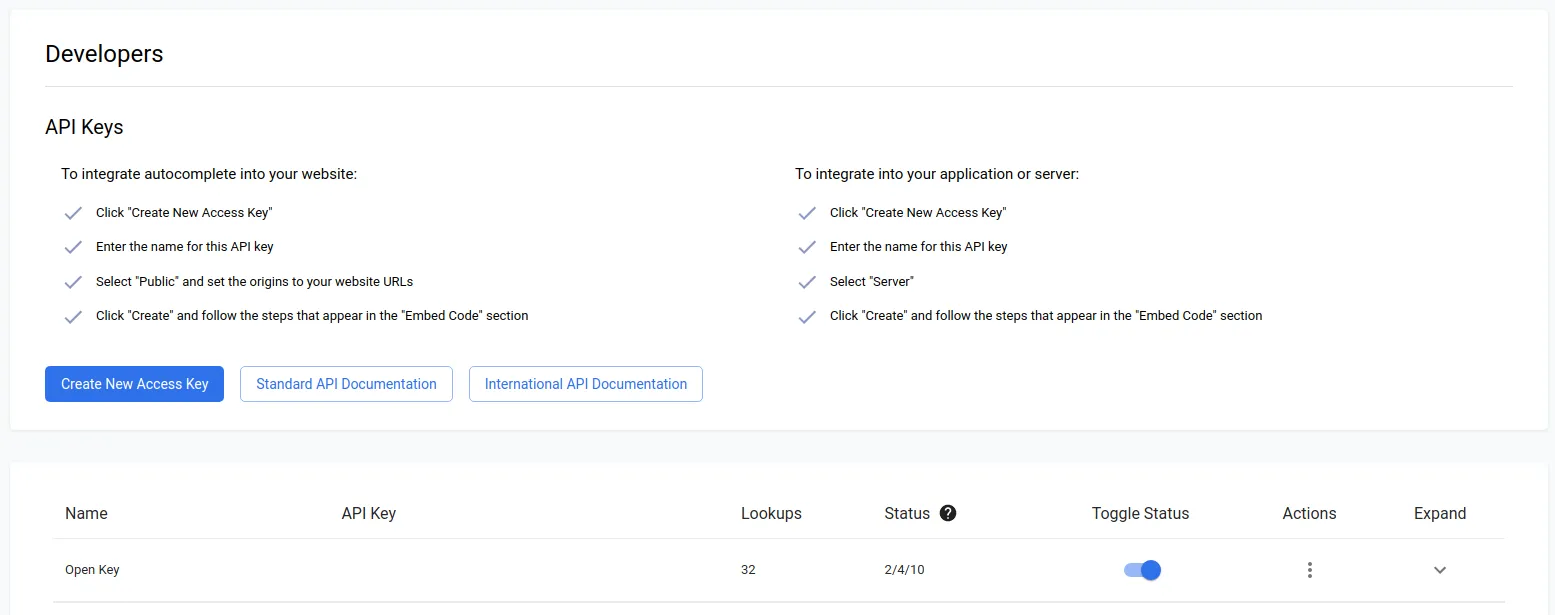Open the International API Documentation
The height and width of the screenshot is (615, 1555).
pos(585,383)
